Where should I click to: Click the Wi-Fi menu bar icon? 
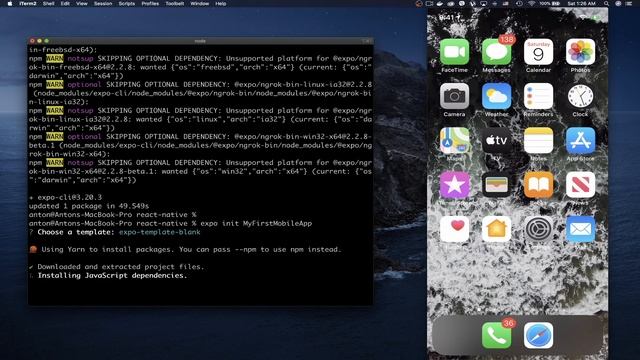tap(531, 3)
